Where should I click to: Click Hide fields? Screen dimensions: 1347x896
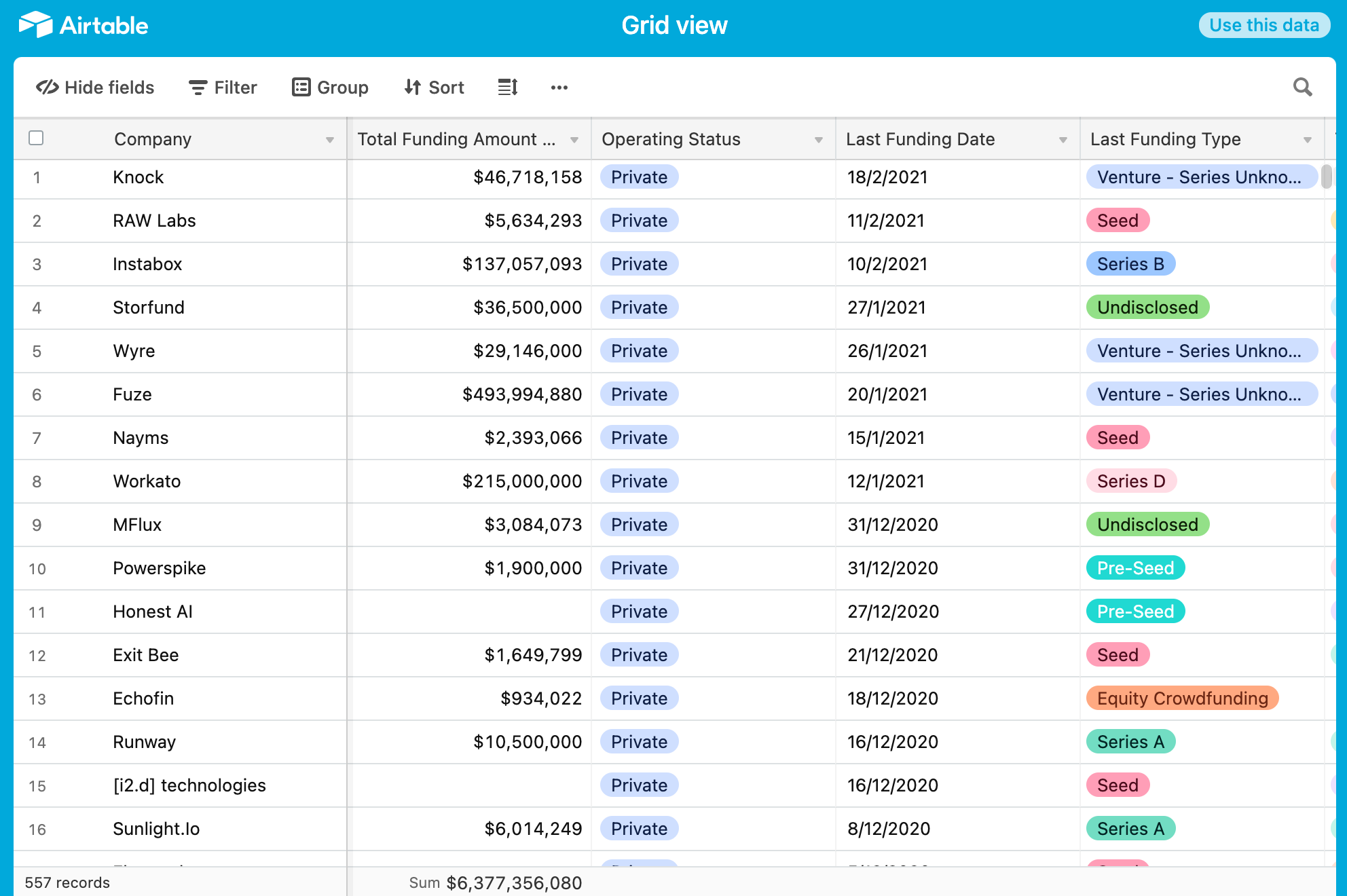tap(95, 88)
